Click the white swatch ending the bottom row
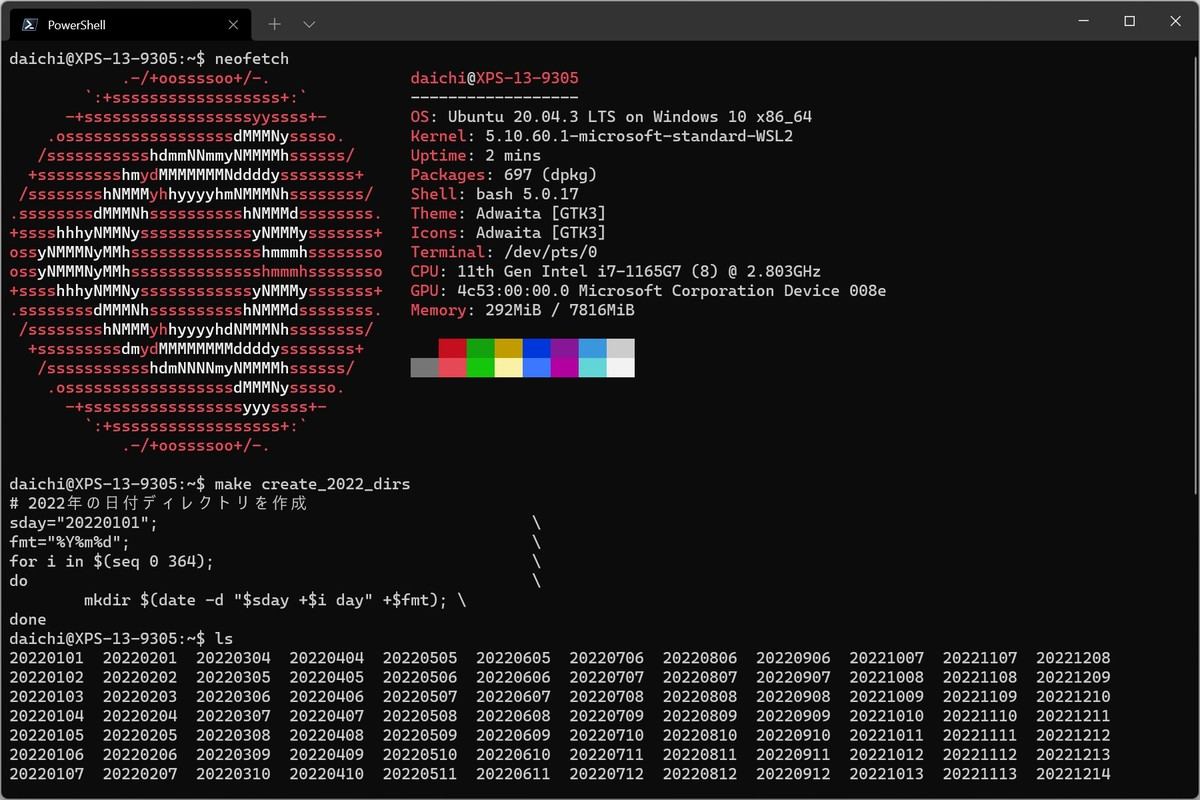The image size is (1200, 800). click(x=620, y=367)
